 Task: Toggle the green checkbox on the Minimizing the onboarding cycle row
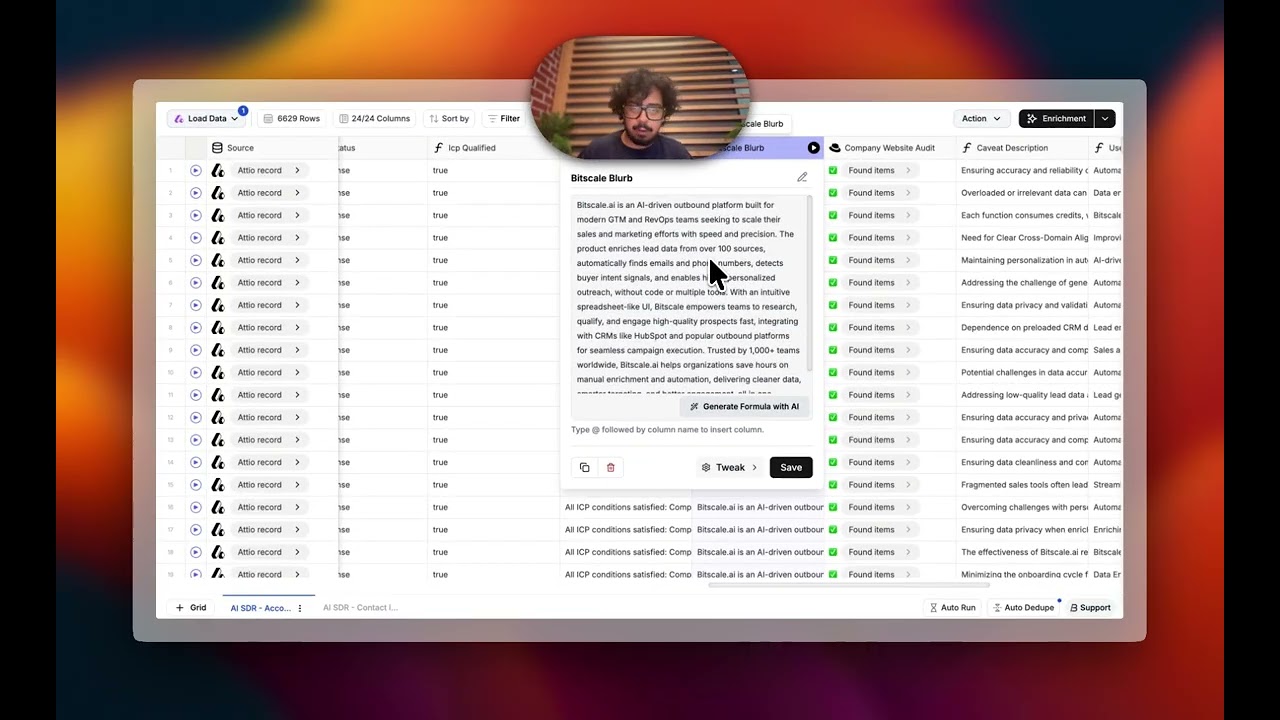point(833,574)
